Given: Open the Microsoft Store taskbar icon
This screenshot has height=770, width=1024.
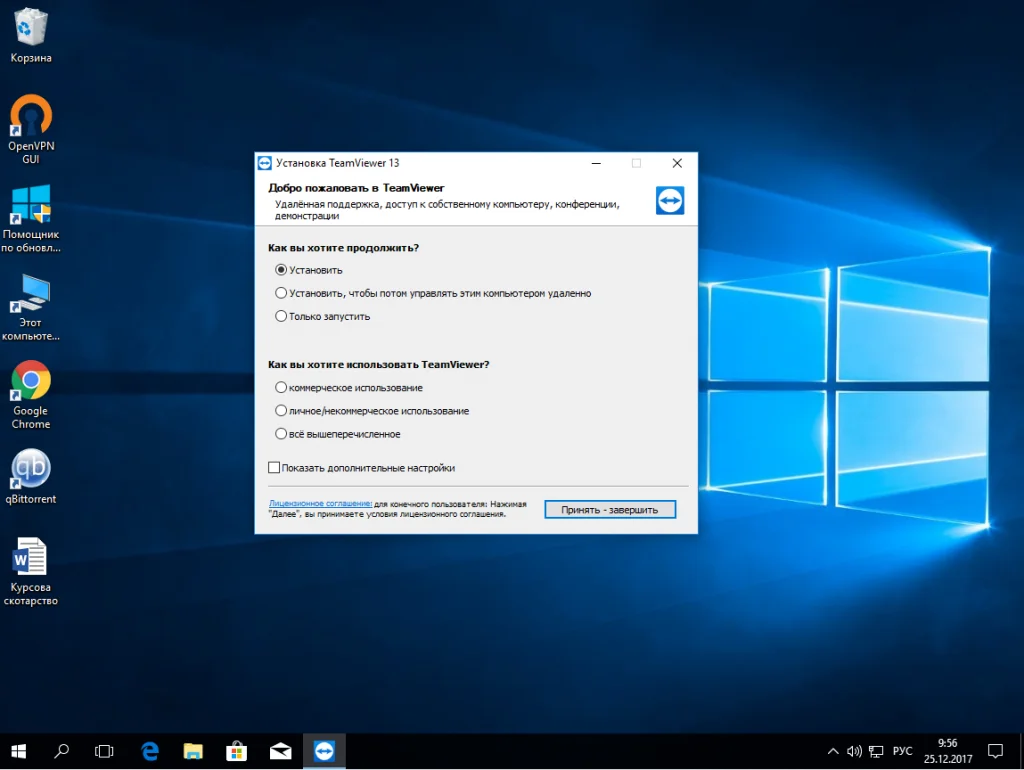Looking at the screenshot, I should (237, 750).
